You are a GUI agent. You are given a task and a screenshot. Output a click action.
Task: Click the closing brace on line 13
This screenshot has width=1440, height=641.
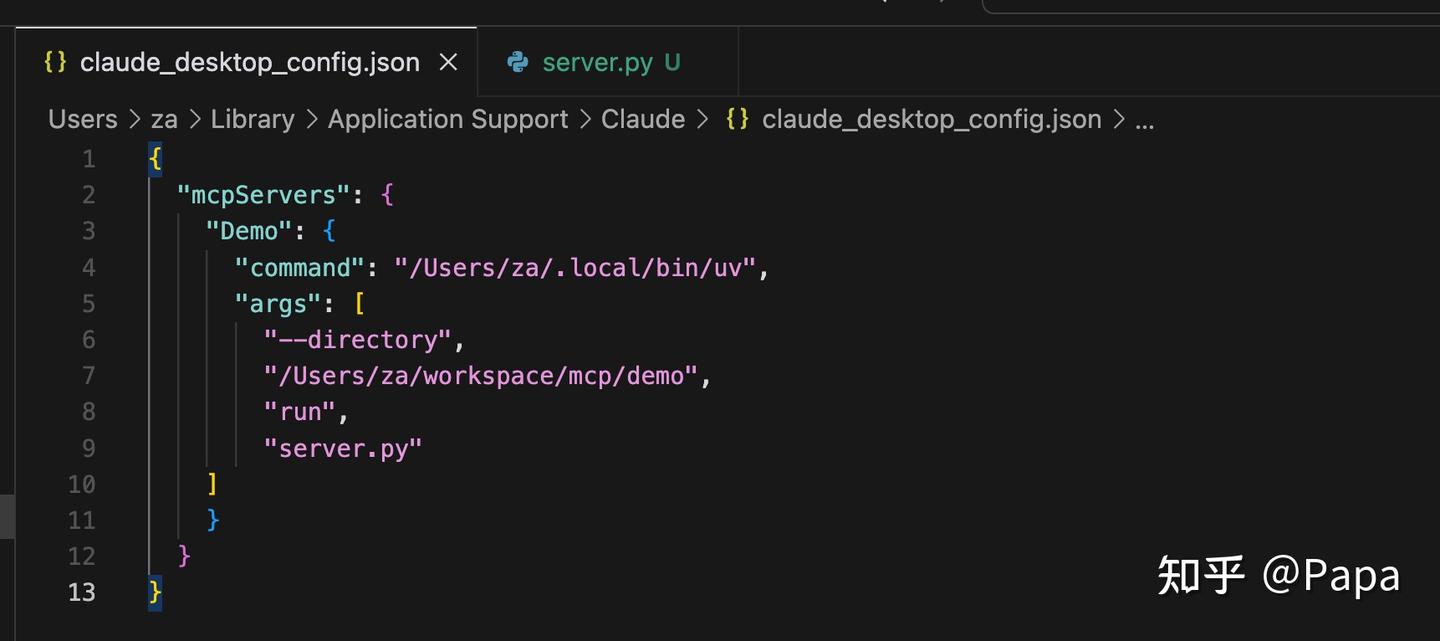(x=155, y=592)
